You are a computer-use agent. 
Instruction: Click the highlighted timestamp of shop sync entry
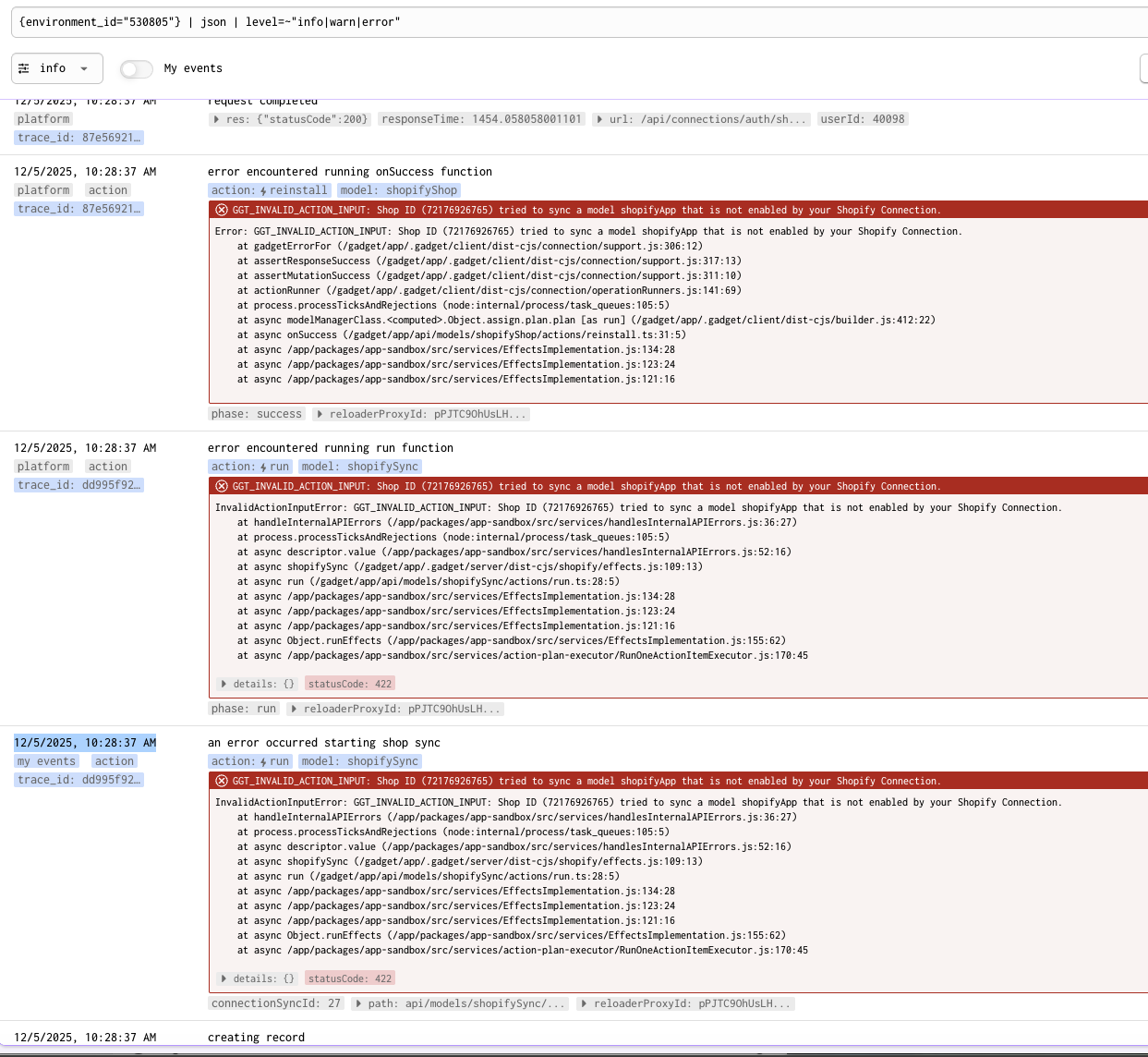click(x=85, y=743)
